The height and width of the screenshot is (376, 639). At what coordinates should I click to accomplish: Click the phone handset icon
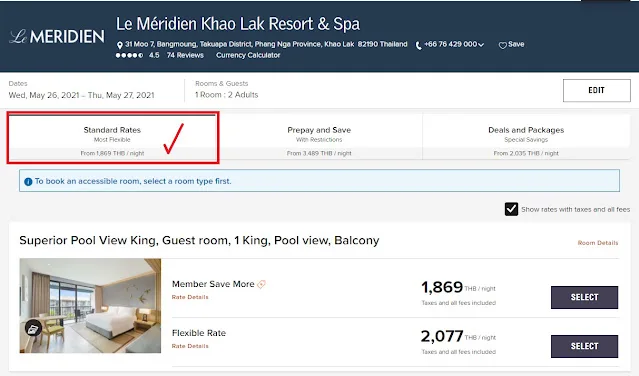[419, 45]
